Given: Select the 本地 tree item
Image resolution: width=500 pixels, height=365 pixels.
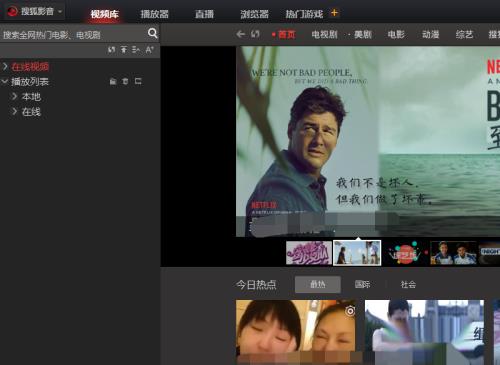Looking at the screenshot, I should click(x=31, y=97).
